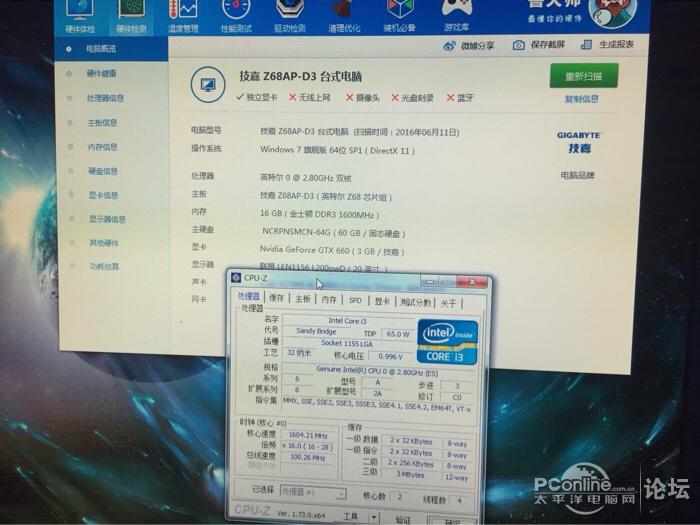Click the 鲁大师 mascot avatar
Screen dimensions: 700x525
coord(612,12)
